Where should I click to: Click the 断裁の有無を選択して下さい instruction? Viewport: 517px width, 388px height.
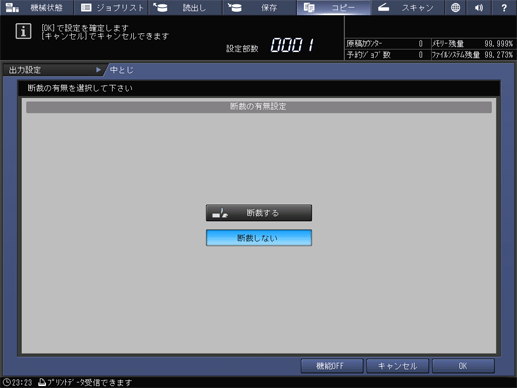pos(80,88)
